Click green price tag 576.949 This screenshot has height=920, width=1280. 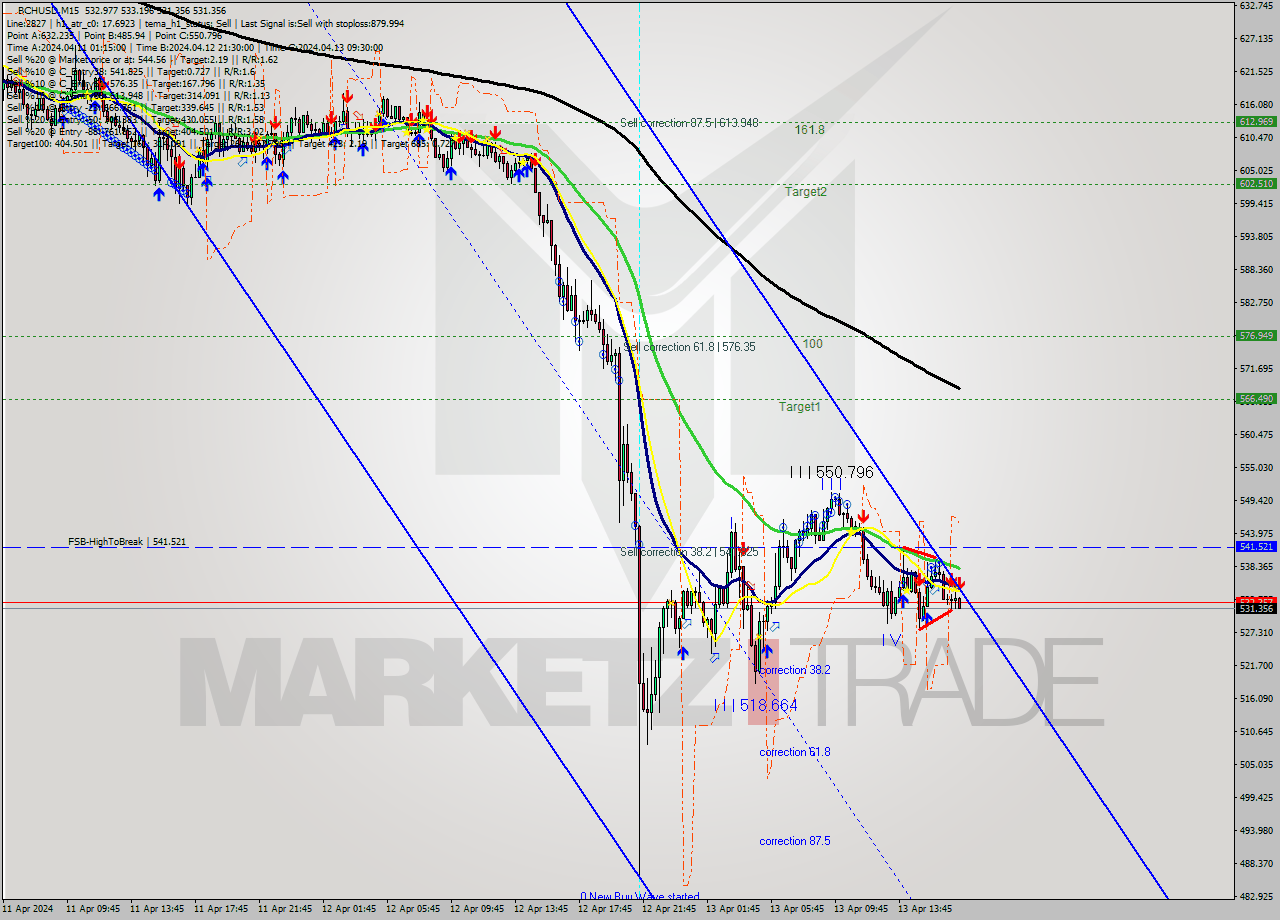tap(1256, 336)
